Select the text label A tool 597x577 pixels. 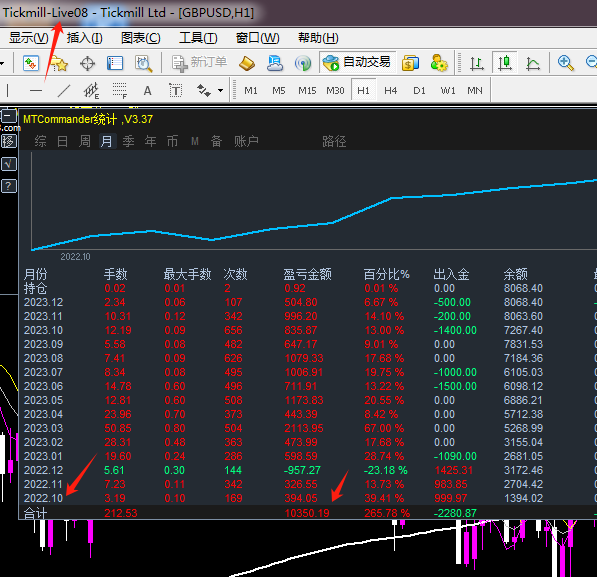coord(147,91)
